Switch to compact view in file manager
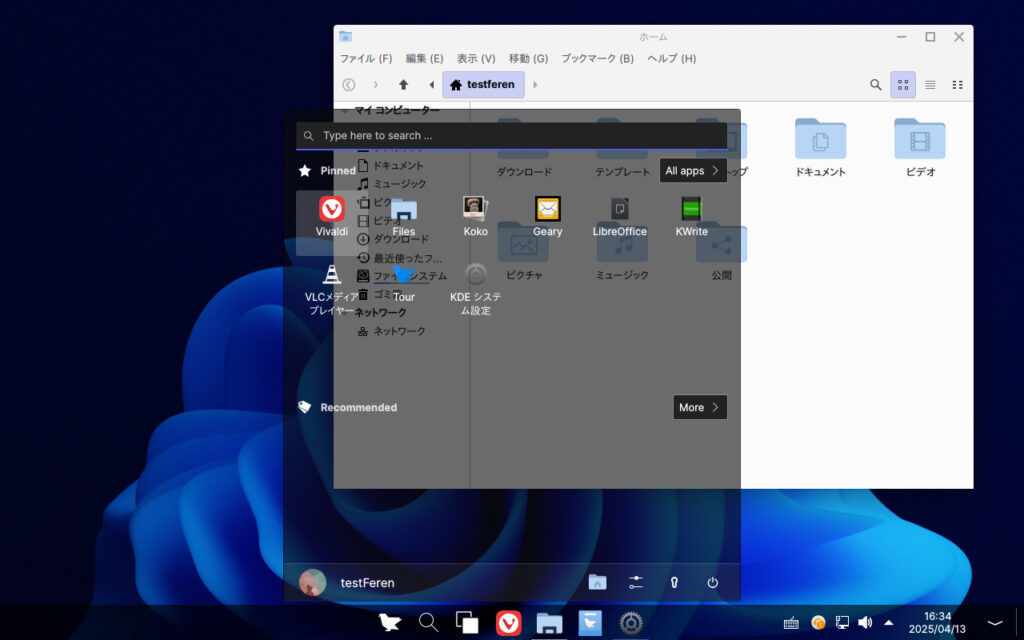1024x640 pixels. [x=957, y=84]
